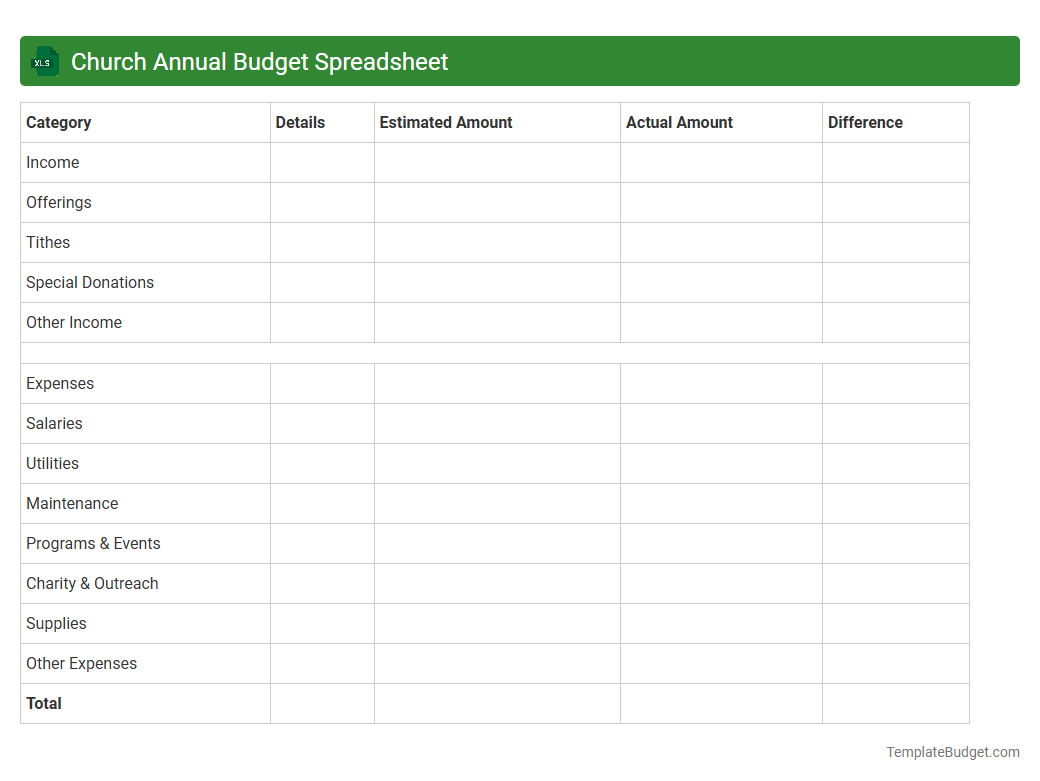Click the Income row label
Viewport: 1040px width, 781px height.
(x=52, y=162)
